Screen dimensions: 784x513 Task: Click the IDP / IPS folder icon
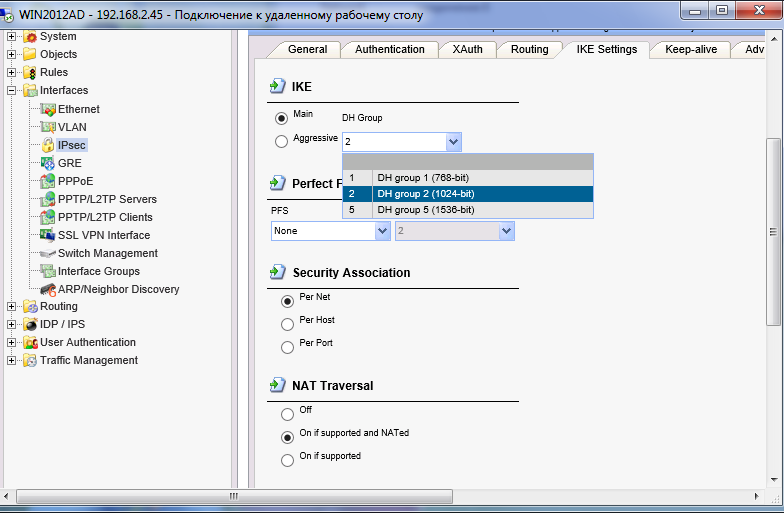pos(30,324)
